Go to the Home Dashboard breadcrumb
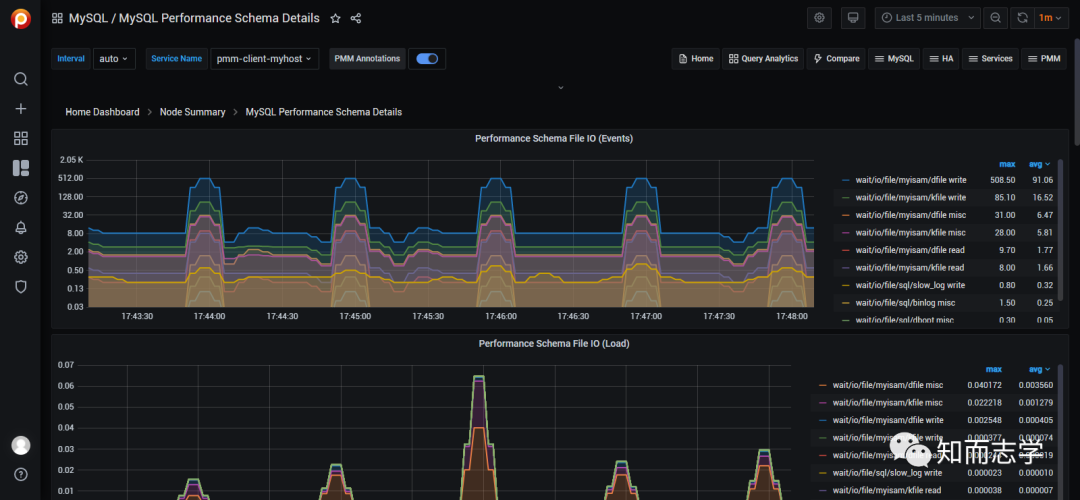 [103, 112]
